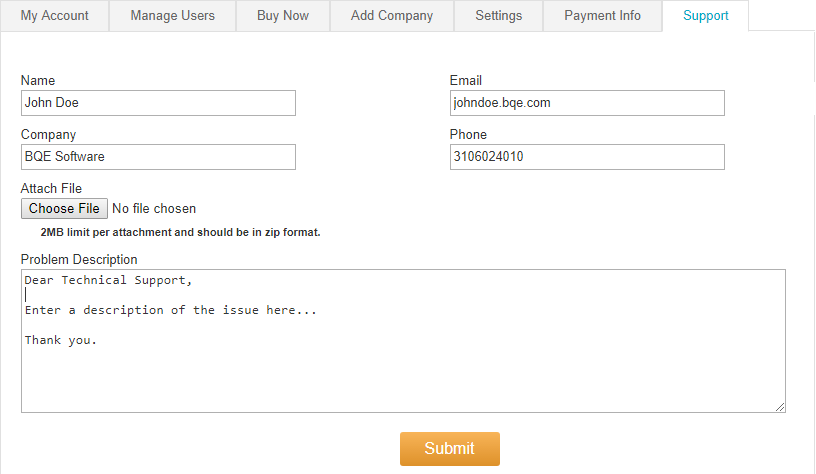Focus the Email input field
816x474 pixels.
pos(587,103)
